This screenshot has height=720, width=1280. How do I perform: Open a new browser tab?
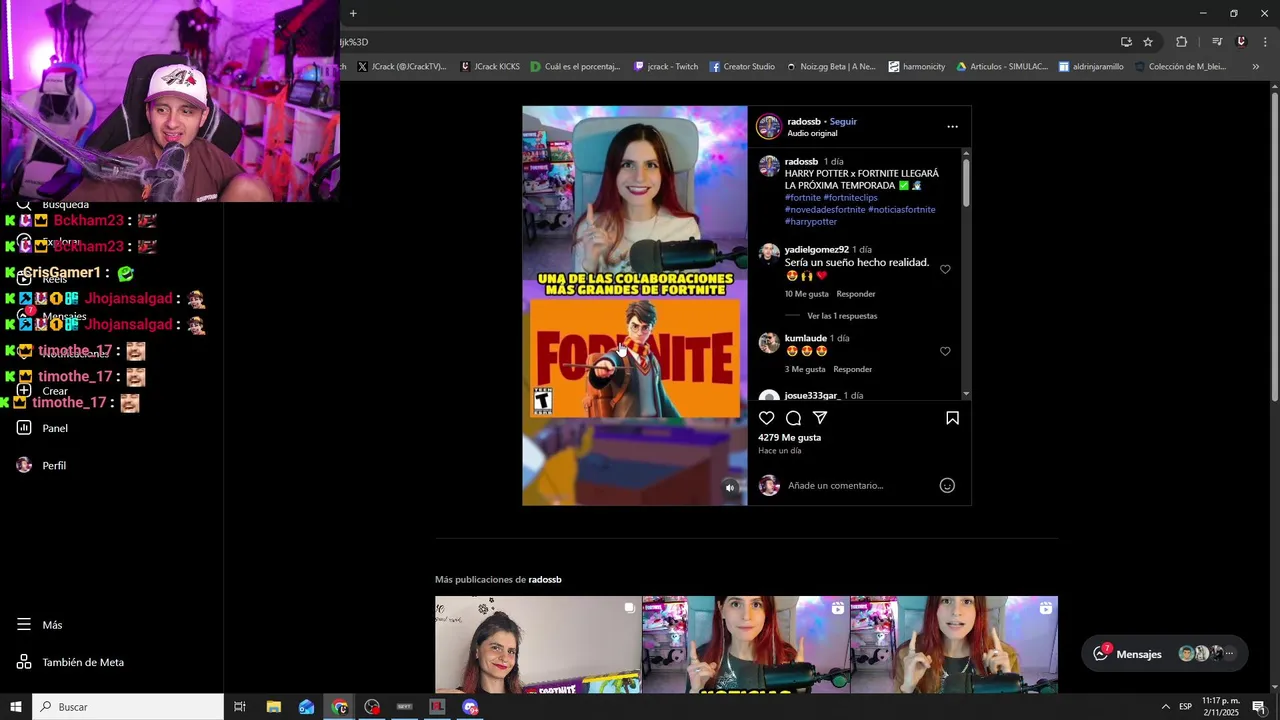[353, 13]
